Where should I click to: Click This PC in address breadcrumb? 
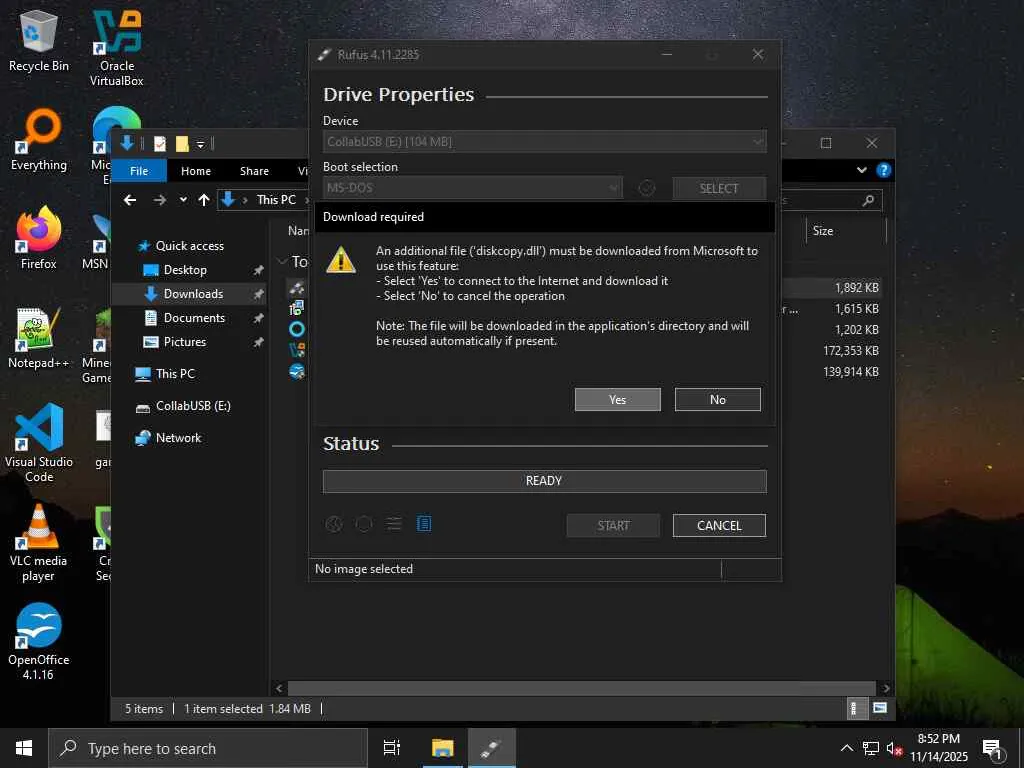(x=276, y=200)
